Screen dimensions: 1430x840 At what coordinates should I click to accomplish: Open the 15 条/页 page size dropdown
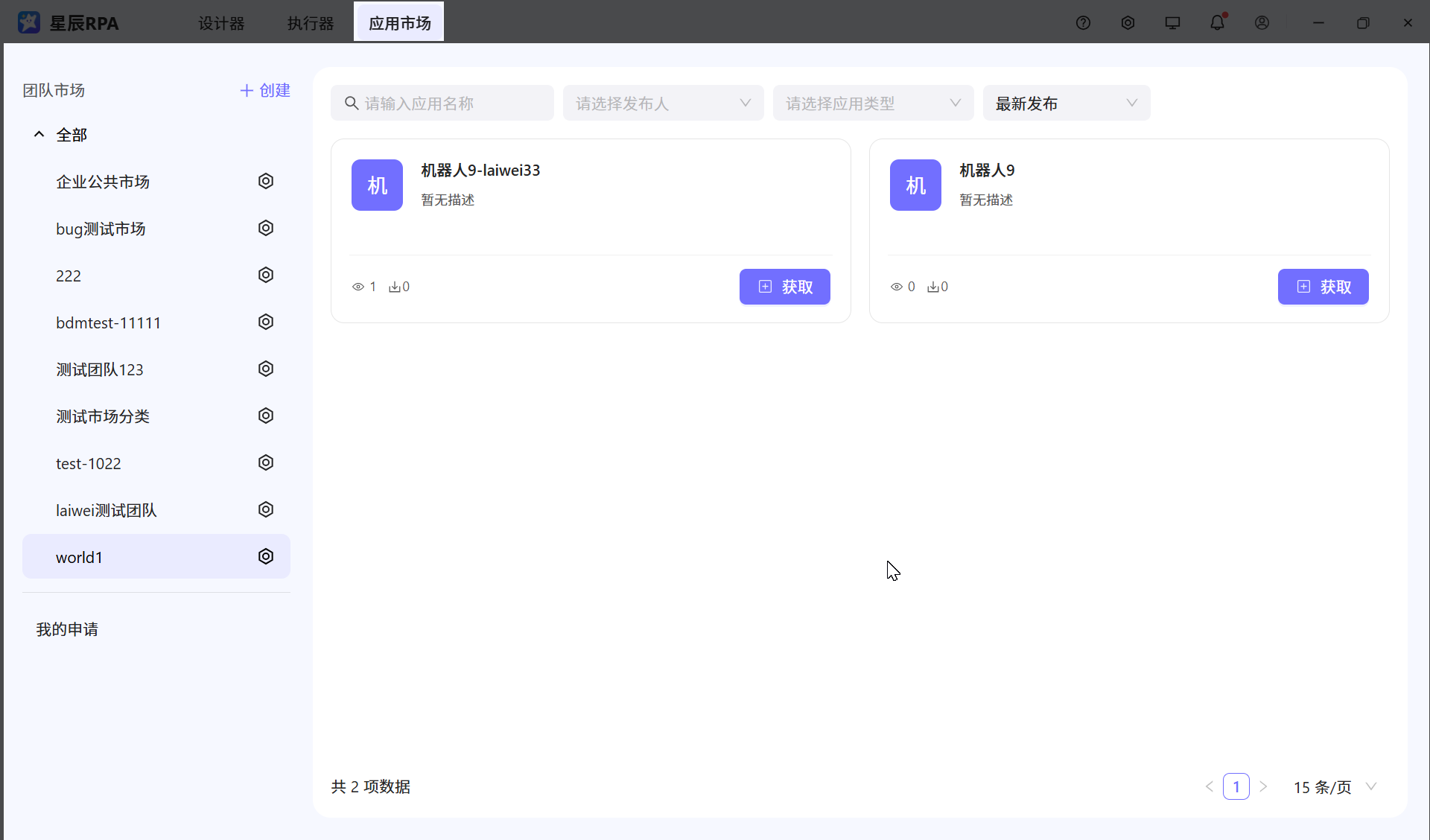click(x=1333, y=786)
